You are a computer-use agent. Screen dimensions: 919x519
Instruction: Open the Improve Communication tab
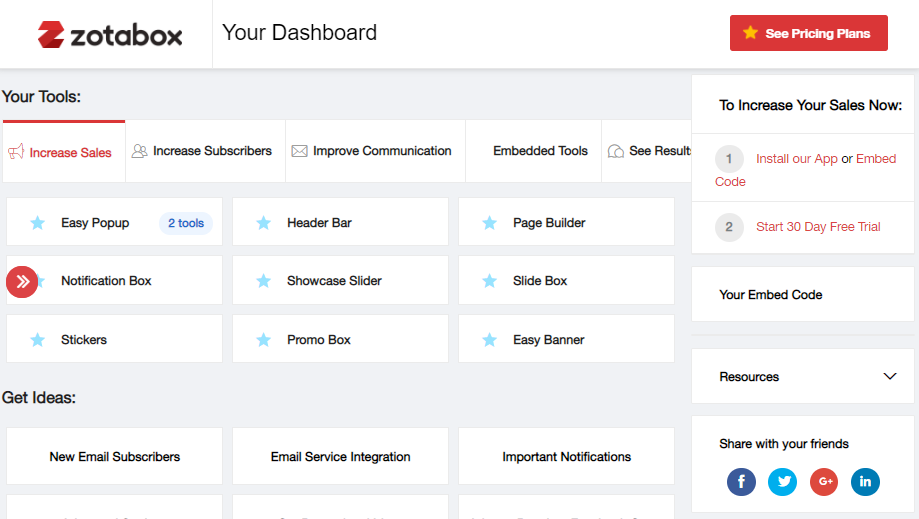click(376, 151)
